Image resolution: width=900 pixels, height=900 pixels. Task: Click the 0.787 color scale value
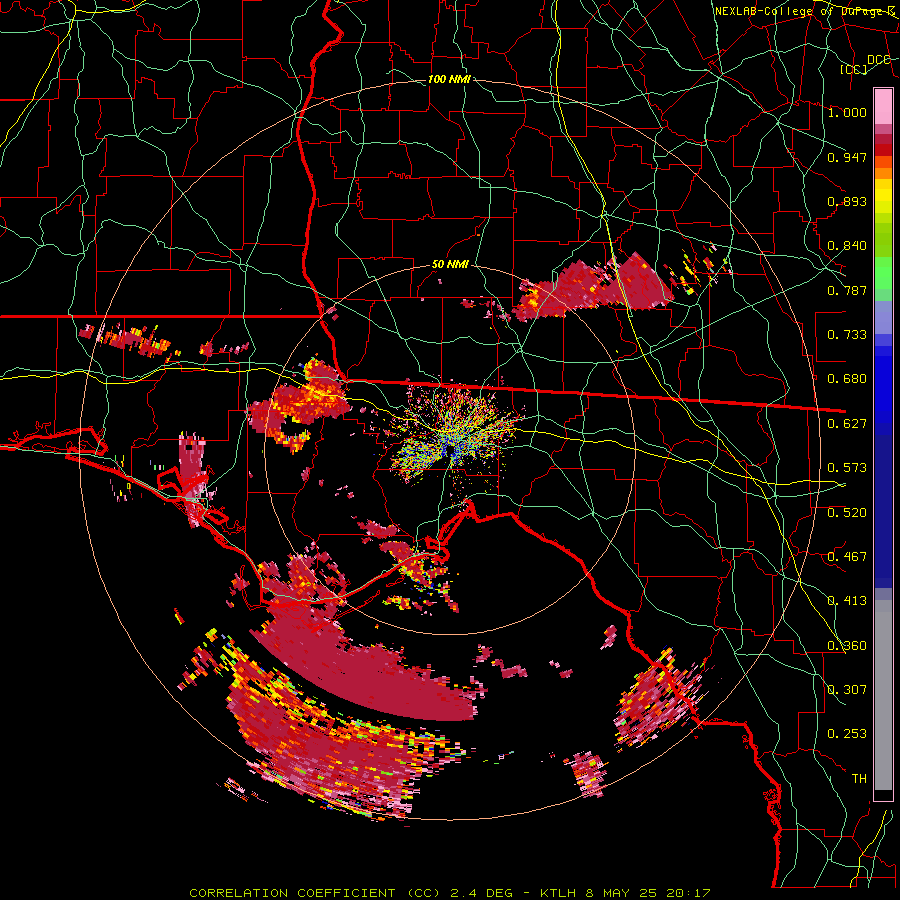pyautogui.click(x=847, y=290)
